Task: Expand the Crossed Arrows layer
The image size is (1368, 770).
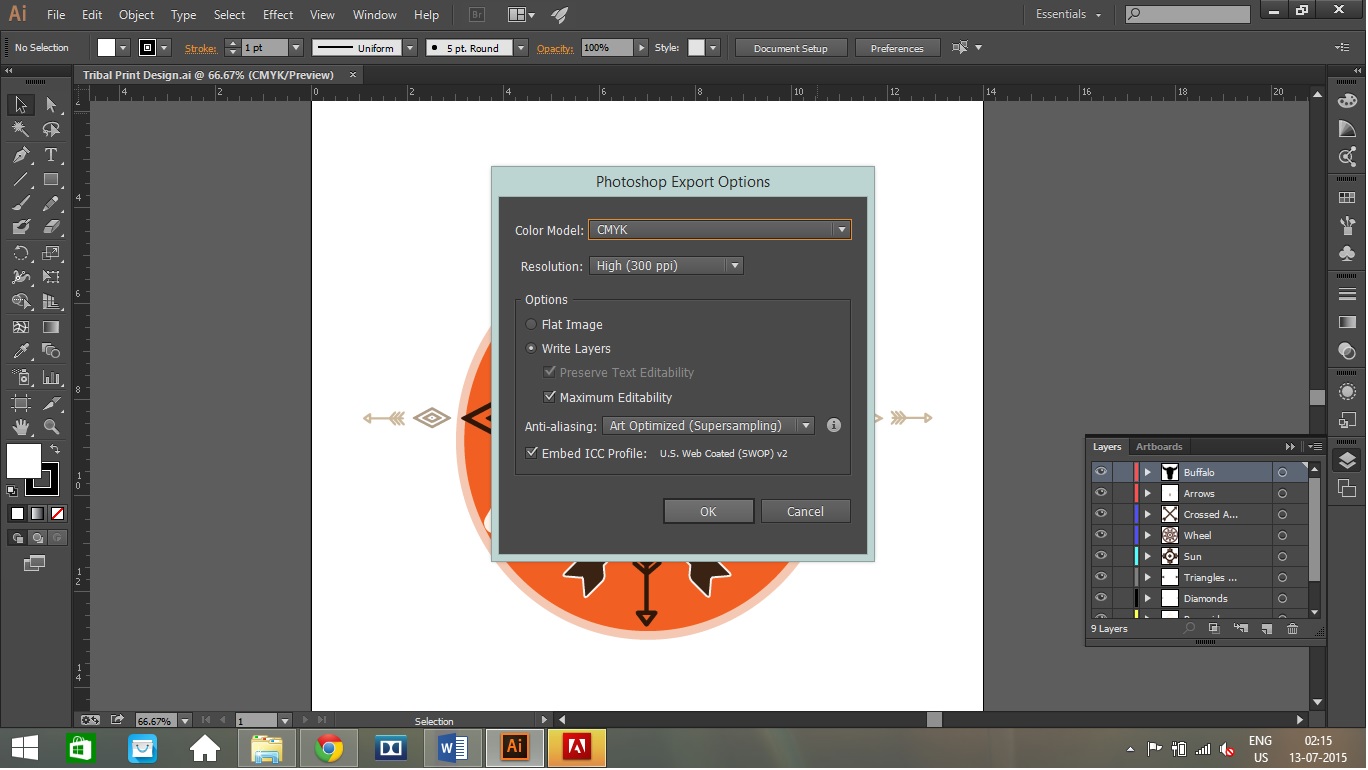Action: 1148,514
